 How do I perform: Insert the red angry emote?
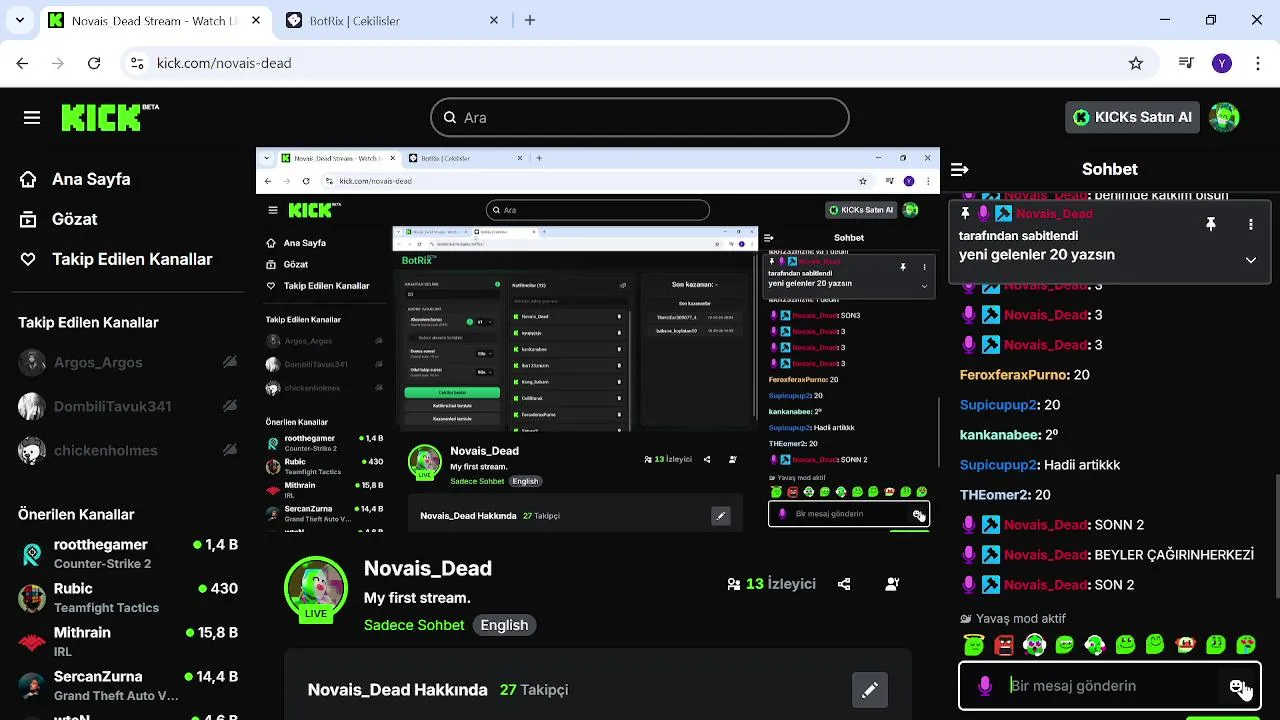[x=1004, y=645]
